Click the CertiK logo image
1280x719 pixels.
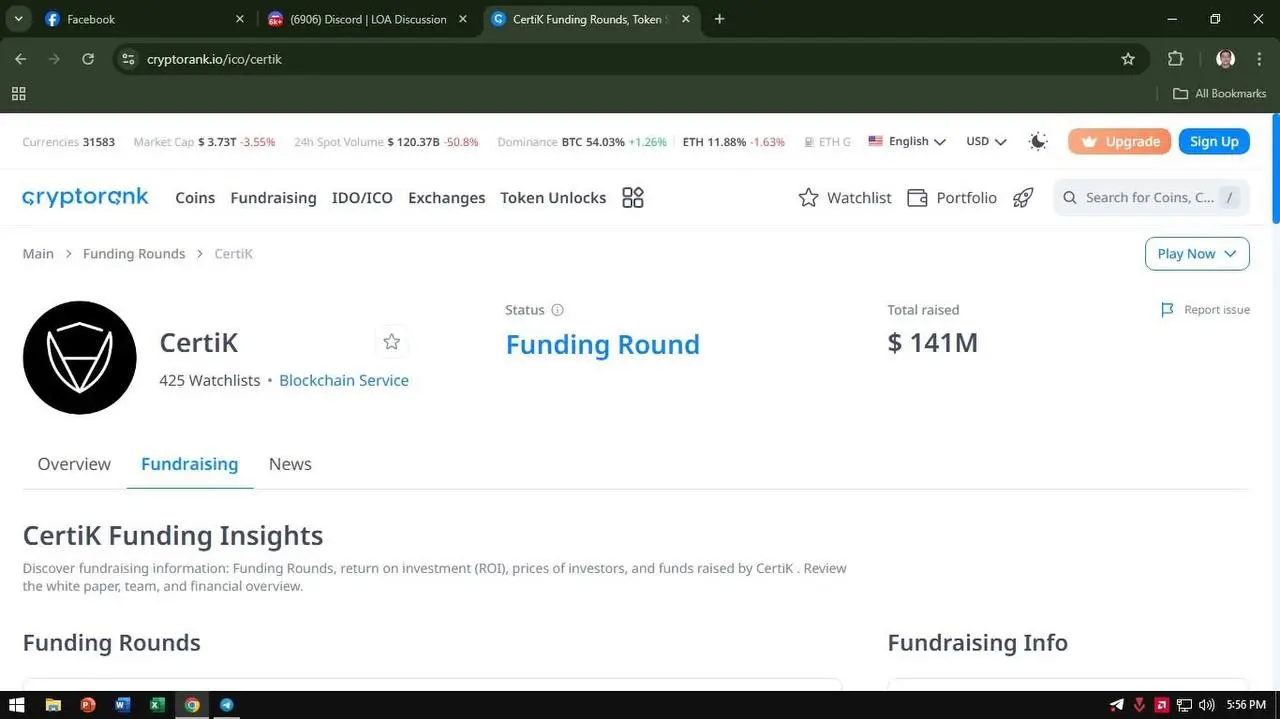click(x=80, y=357)
